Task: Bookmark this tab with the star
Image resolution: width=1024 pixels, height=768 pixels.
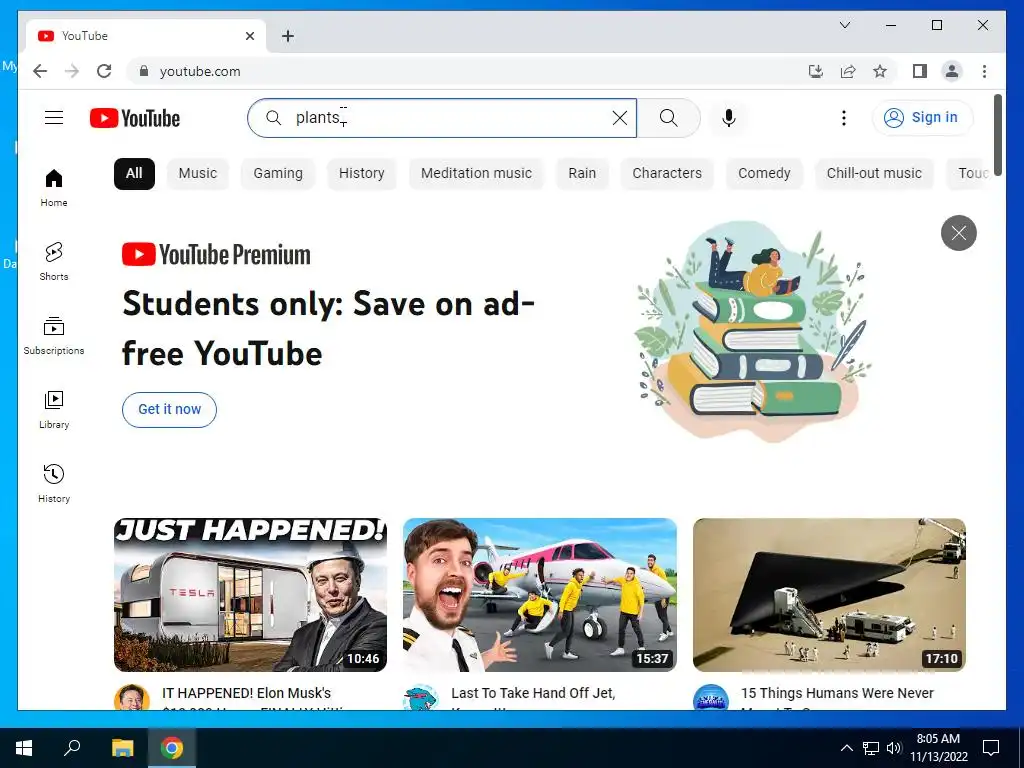Action: click(x=880, y=71)
